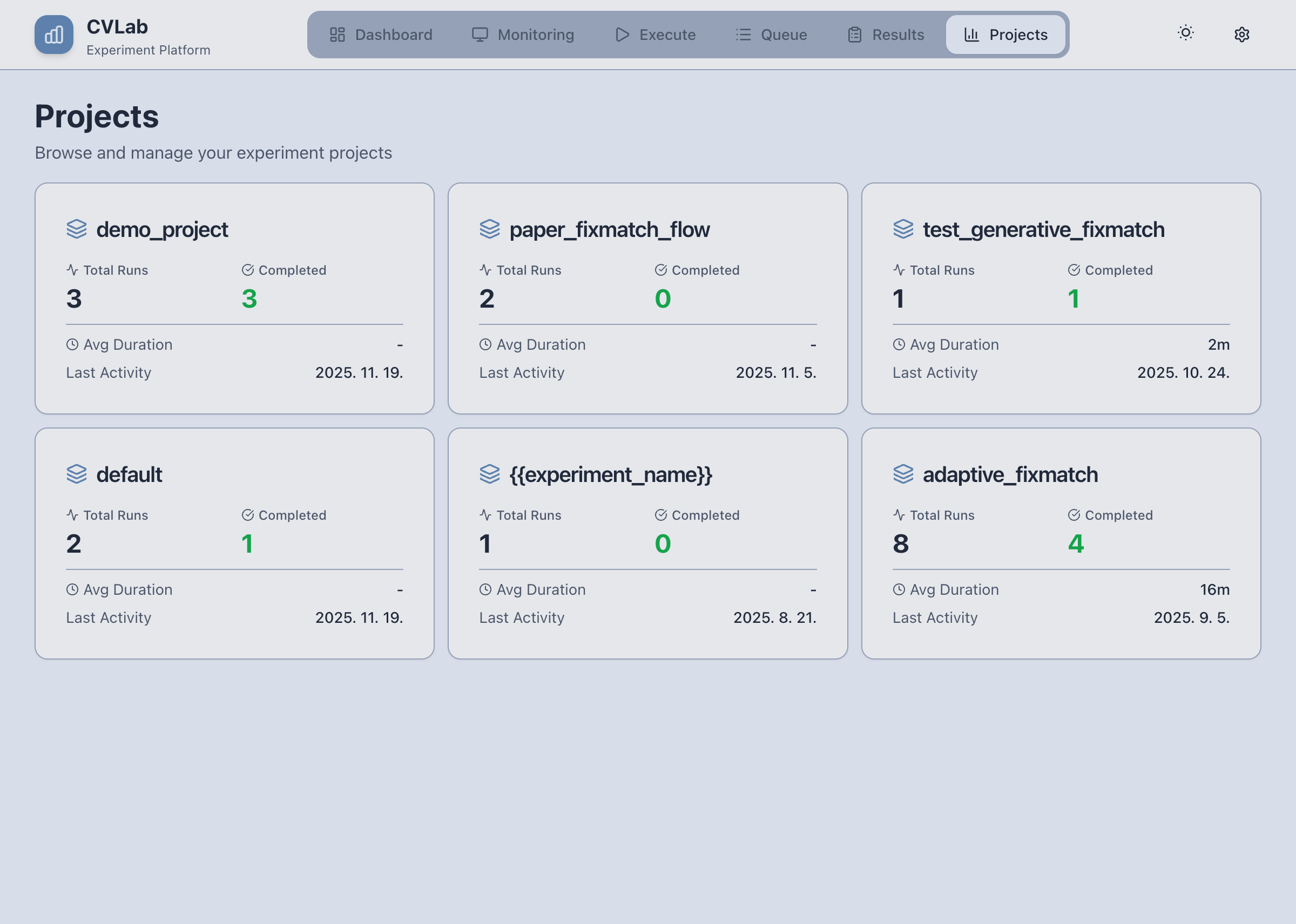Click the layers icon beside demo_project
Image resolution: width=1296 pixels, height=924 pixels.
[76, 229]
